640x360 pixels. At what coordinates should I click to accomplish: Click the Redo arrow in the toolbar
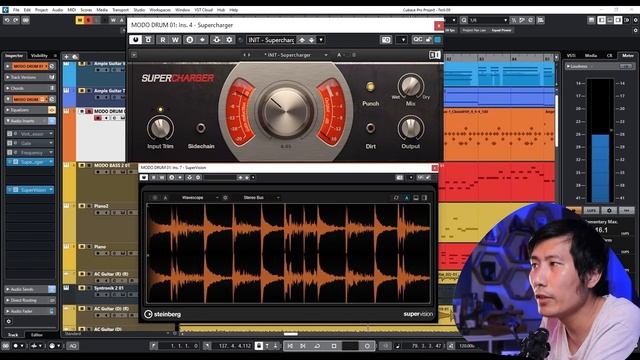16,20
